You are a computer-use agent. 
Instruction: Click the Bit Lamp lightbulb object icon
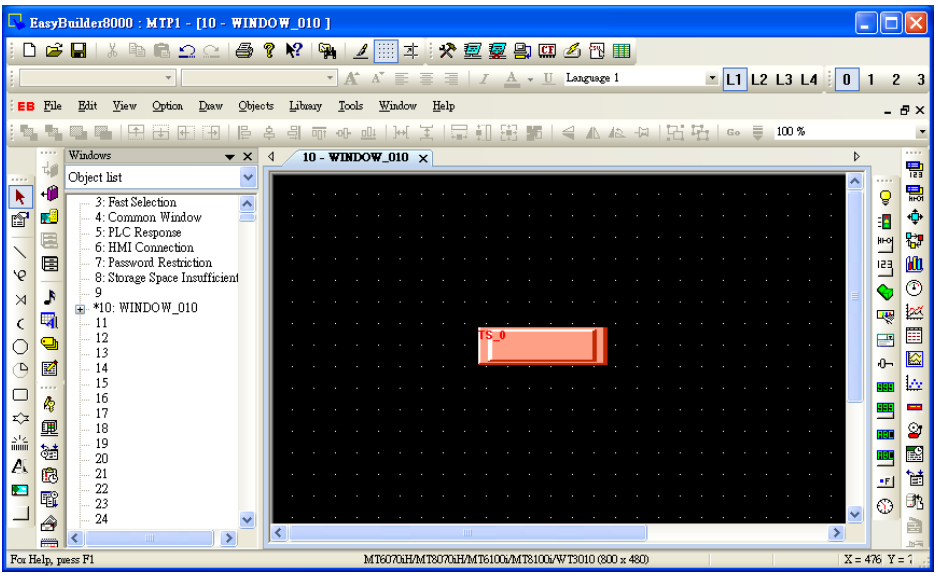click(885, 197)
